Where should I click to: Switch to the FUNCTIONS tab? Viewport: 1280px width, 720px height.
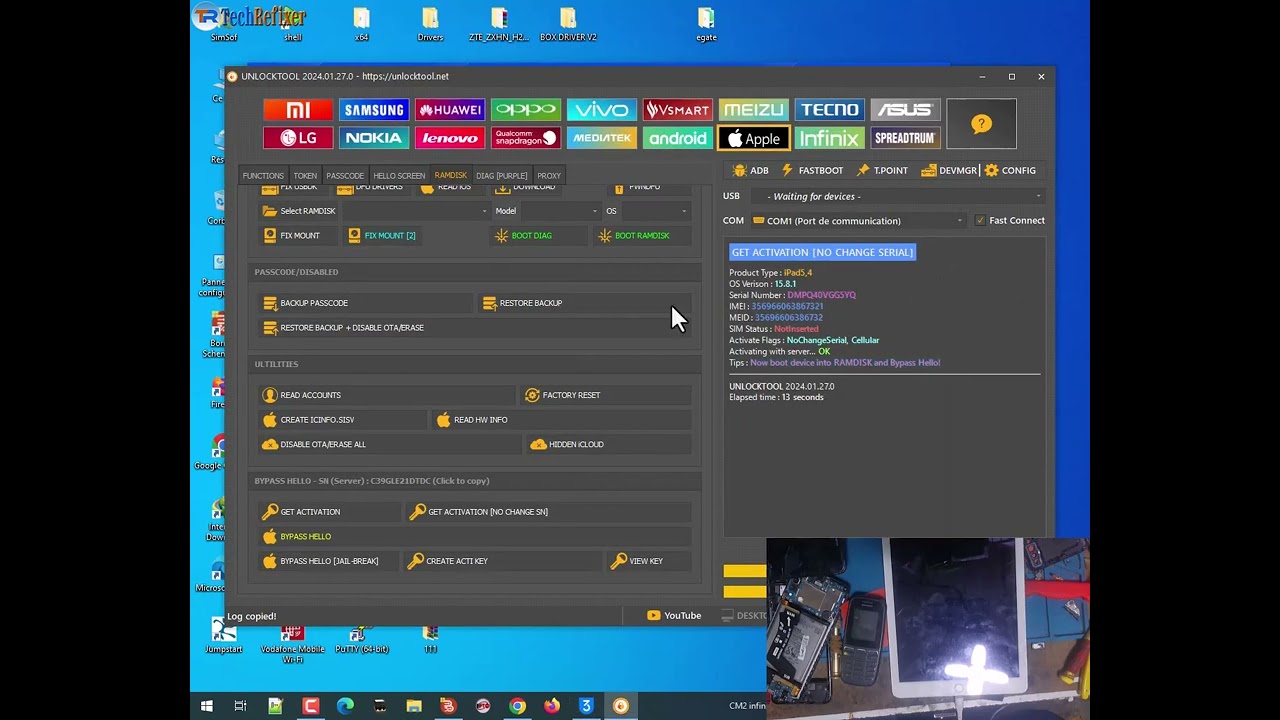point(263,176)
